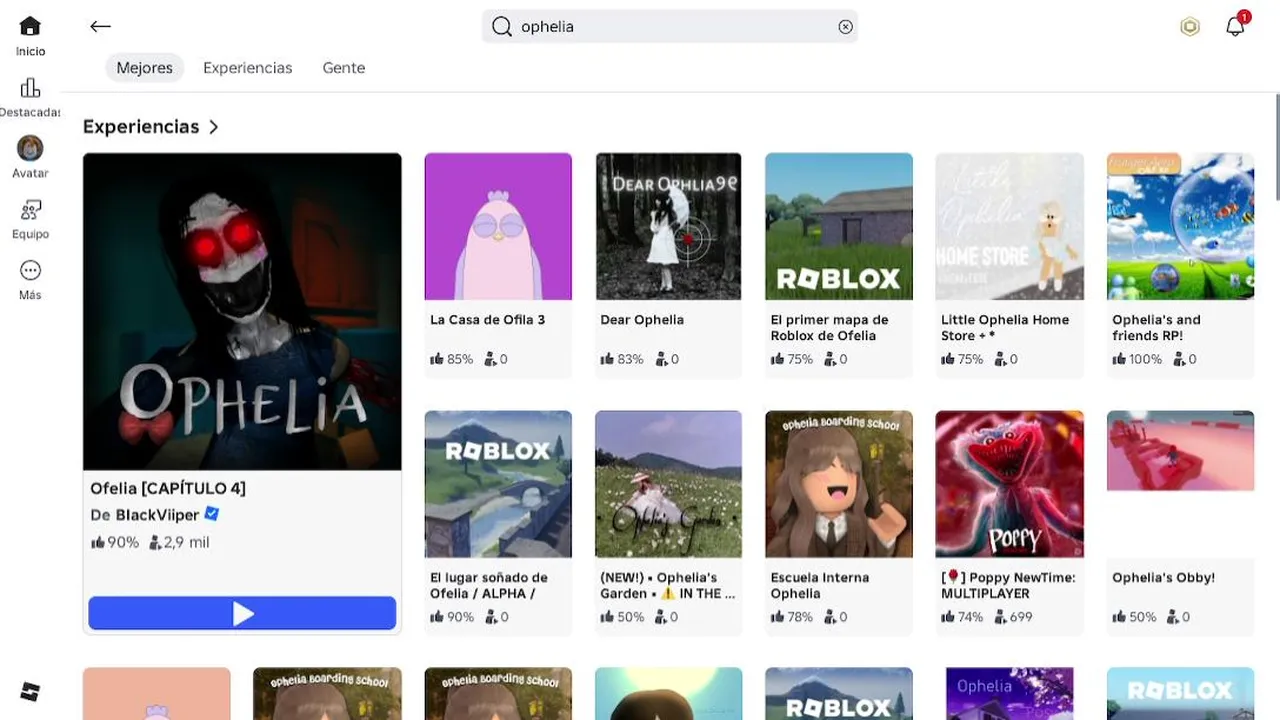Viewport: 1280px width, 720px height.
Task: Play Ofelia [CAPÍTULO 4] with blue button
Action: (242, 613)
